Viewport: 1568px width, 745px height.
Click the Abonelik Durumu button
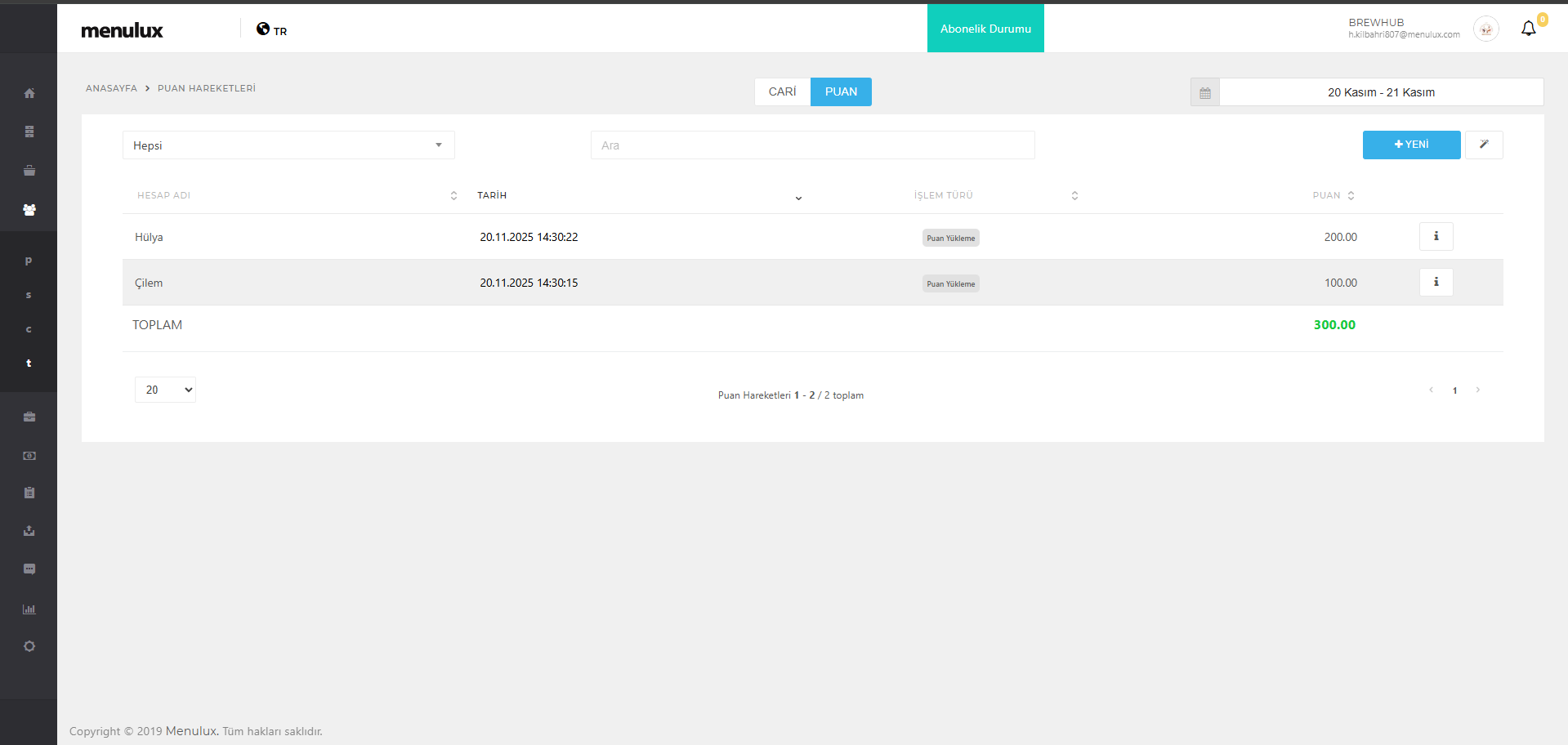point(985,29)
